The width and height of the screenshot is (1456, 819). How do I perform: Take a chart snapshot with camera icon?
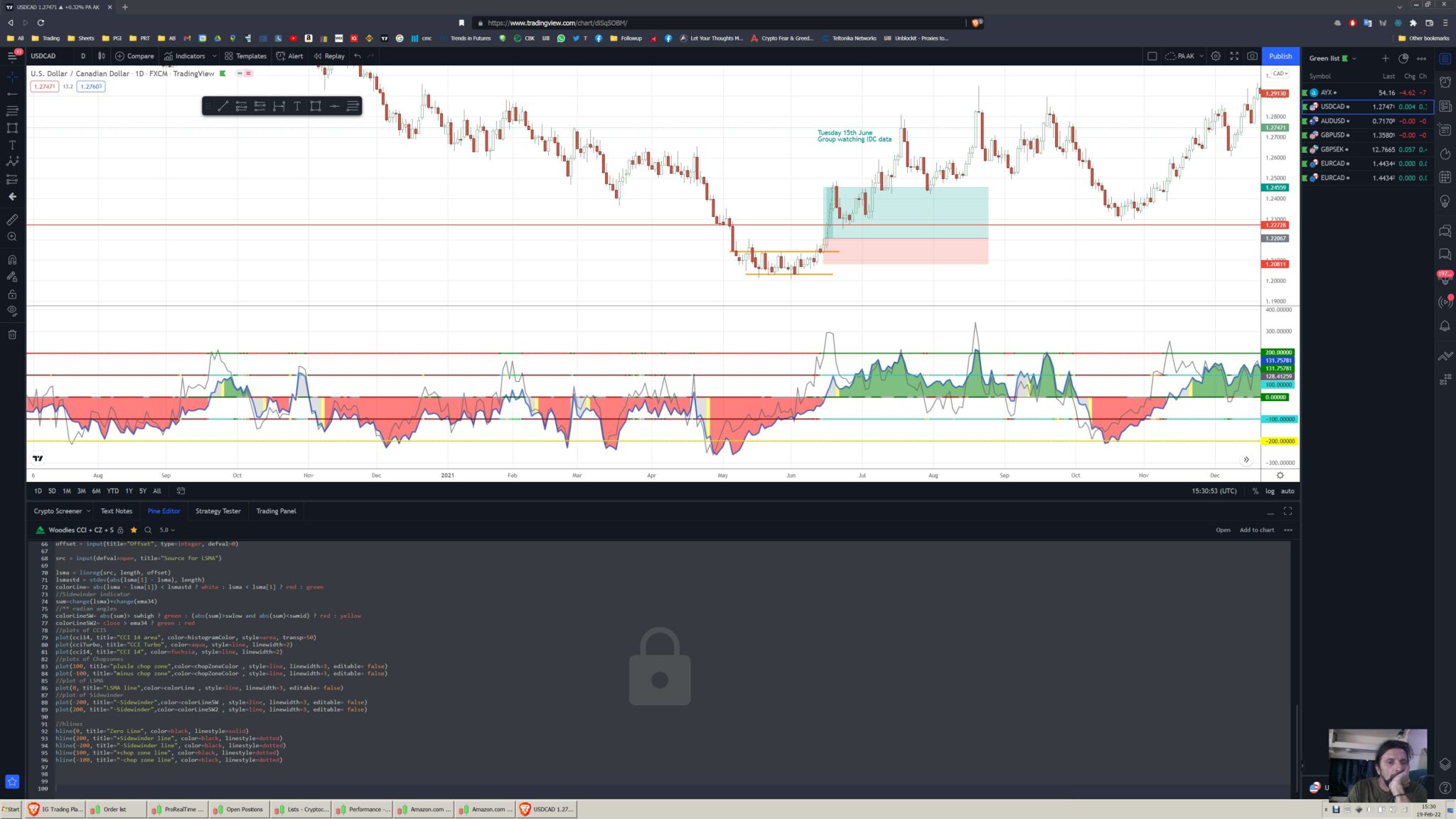[1252, 56]
